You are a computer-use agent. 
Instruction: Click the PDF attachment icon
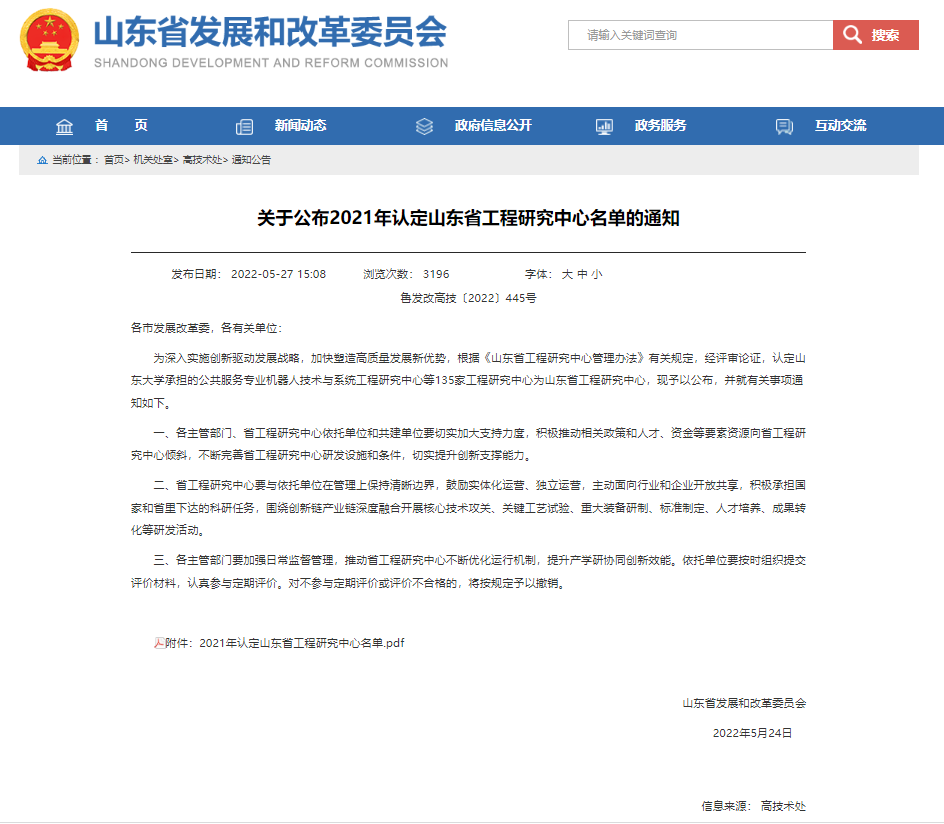point(159,643)
